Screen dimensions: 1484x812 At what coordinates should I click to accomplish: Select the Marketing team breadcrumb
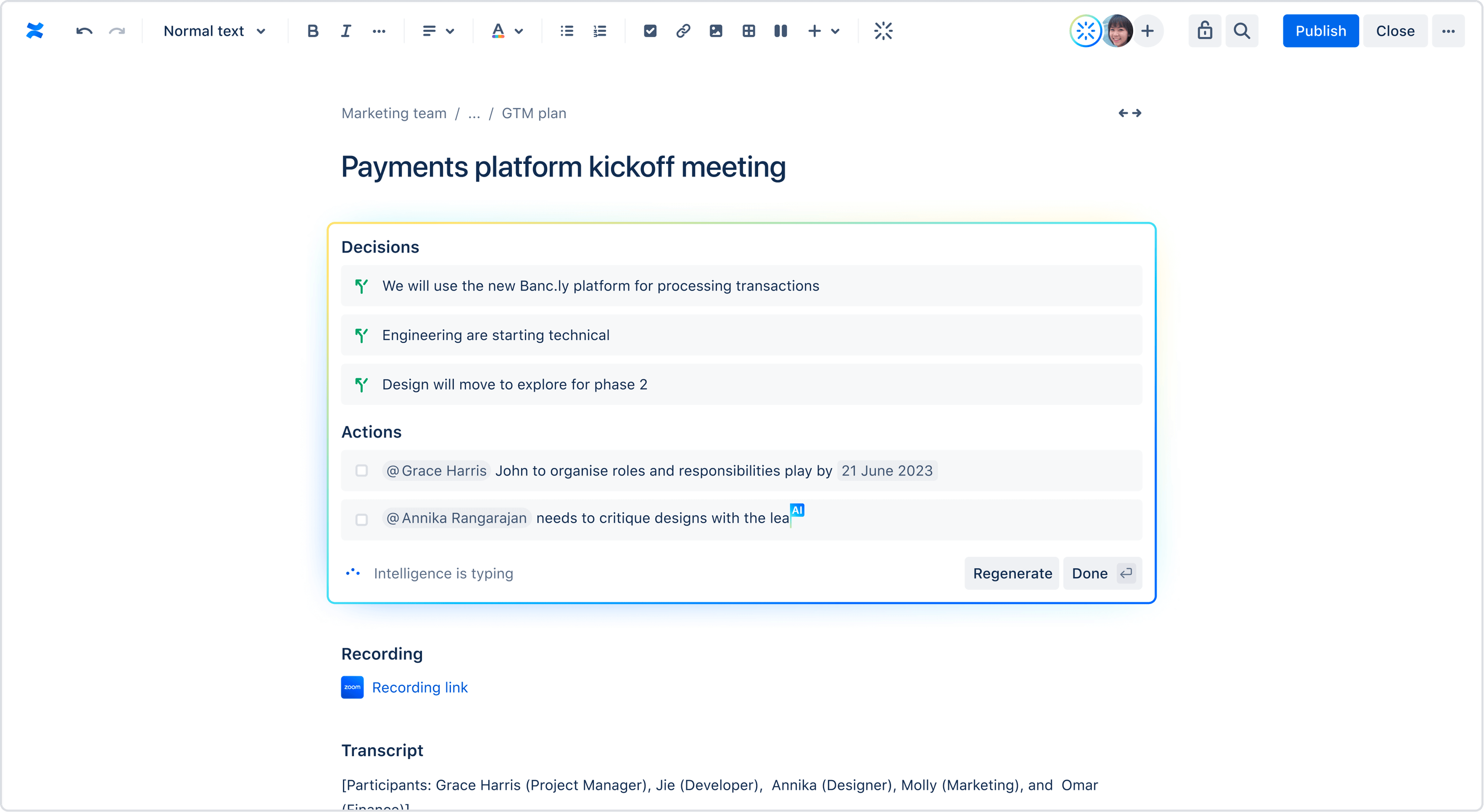(393, 112)
